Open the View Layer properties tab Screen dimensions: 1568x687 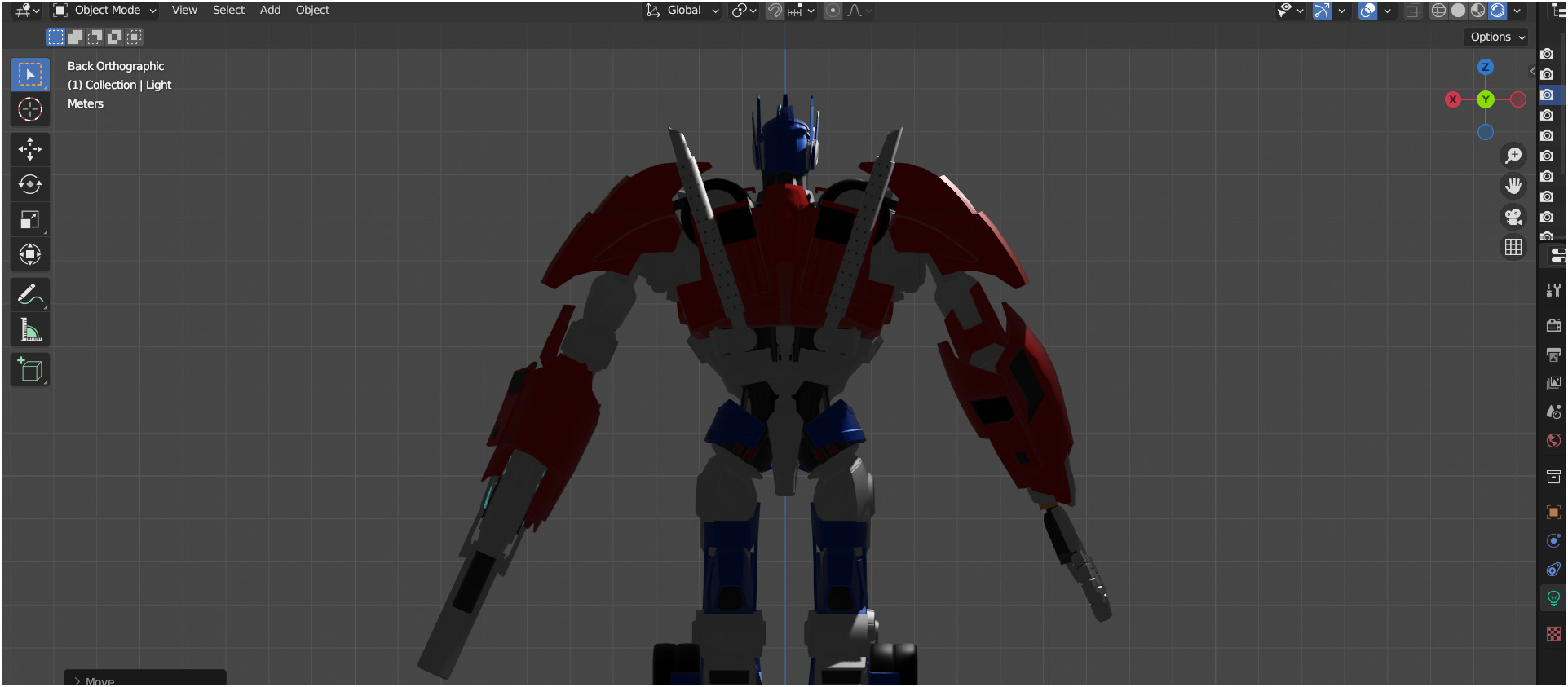coord(1553,383)
